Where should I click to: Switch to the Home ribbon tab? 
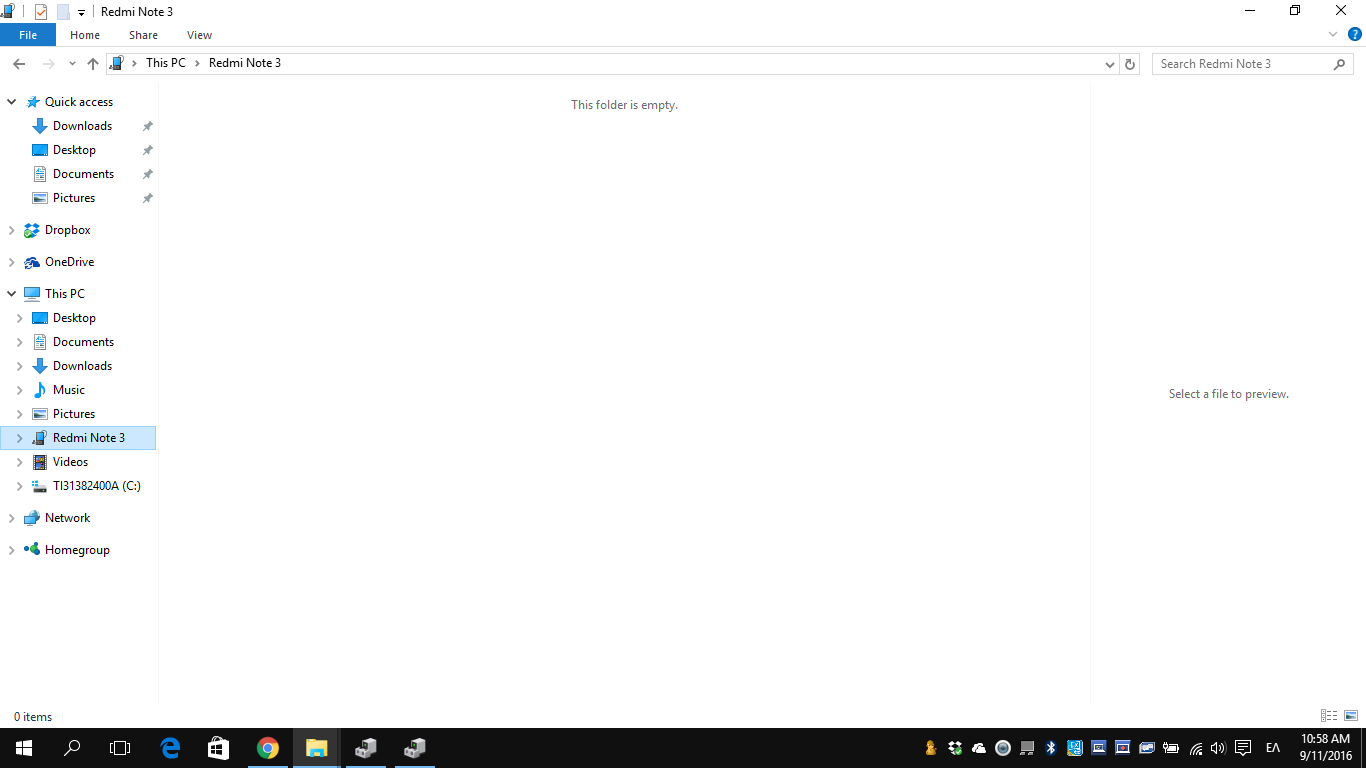click(85, 35)
